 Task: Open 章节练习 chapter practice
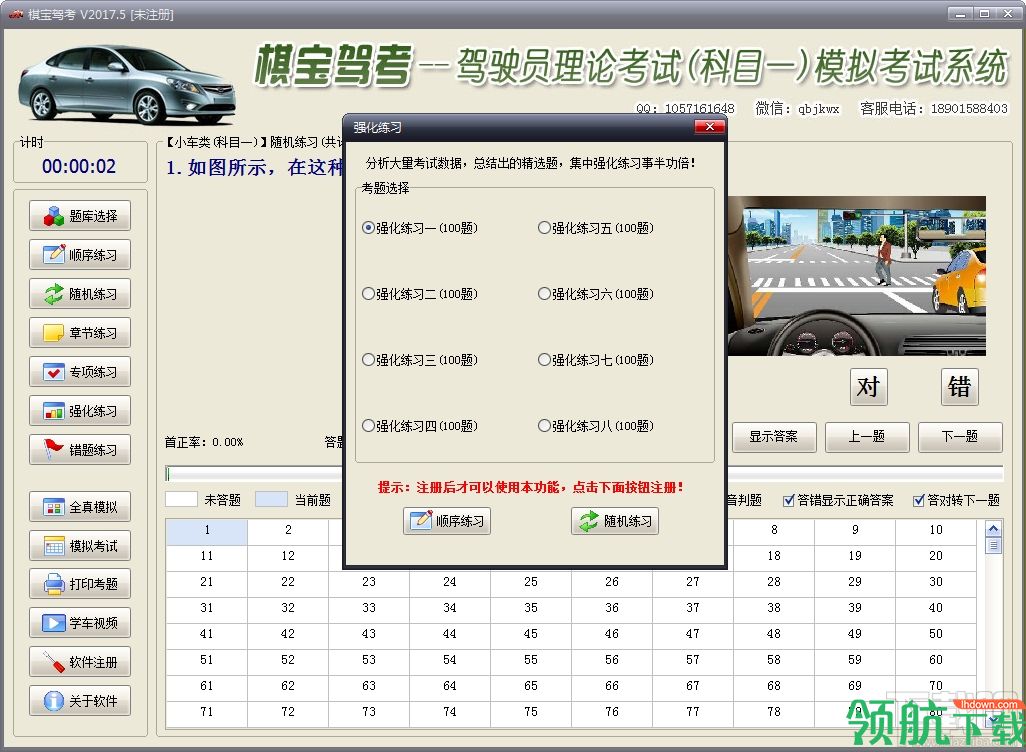pos(80,332)
